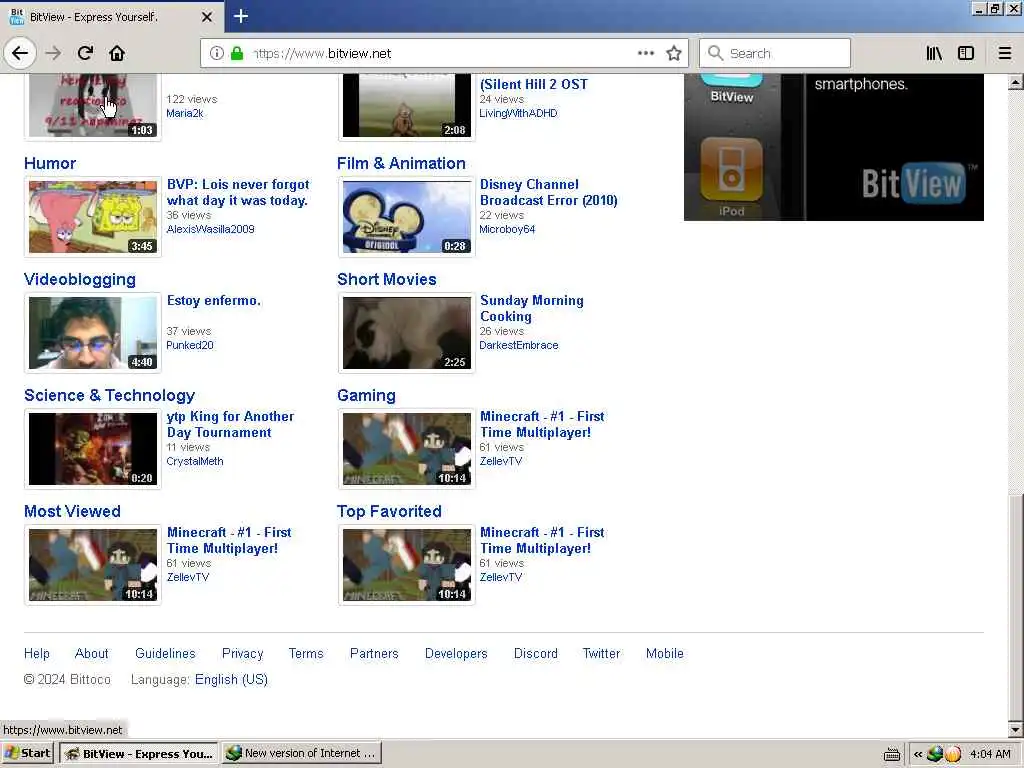Play Sunday Morning Cooking thumbnail
The image size is (1024, 768).
tap(406, 333)
